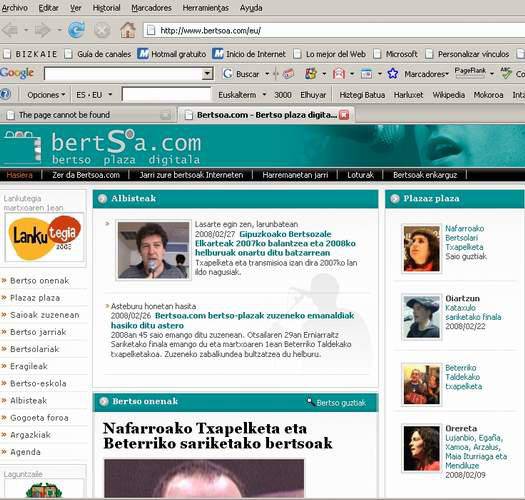Click the Google toolbar star Marcadores icon
This screenshot has height=500, width=525.
[392, 74]
